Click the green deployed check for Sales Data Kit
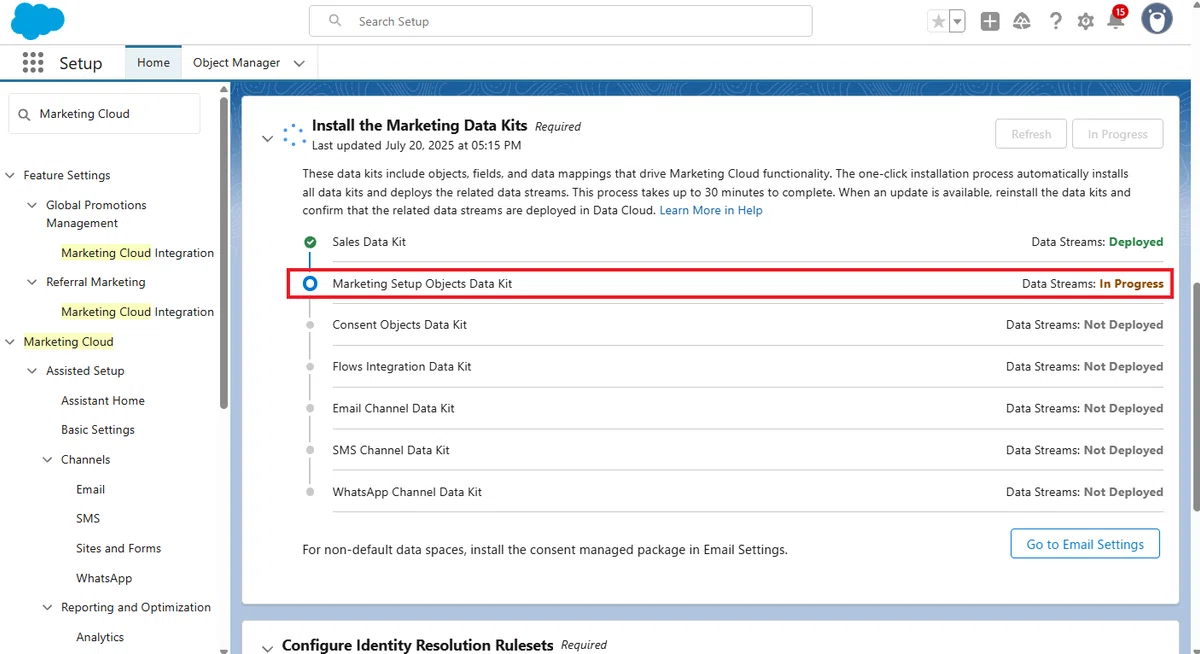The image size is (1200, 654). tap(310, 242)
